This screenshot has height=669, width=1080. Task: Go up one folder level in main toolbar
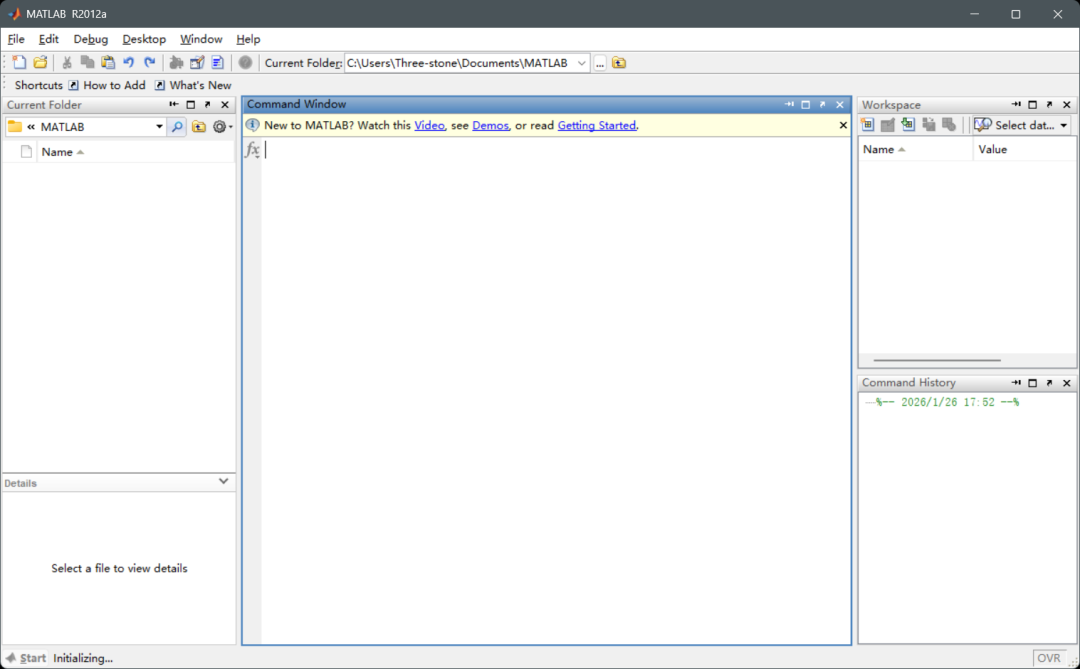tap(619, 63)
